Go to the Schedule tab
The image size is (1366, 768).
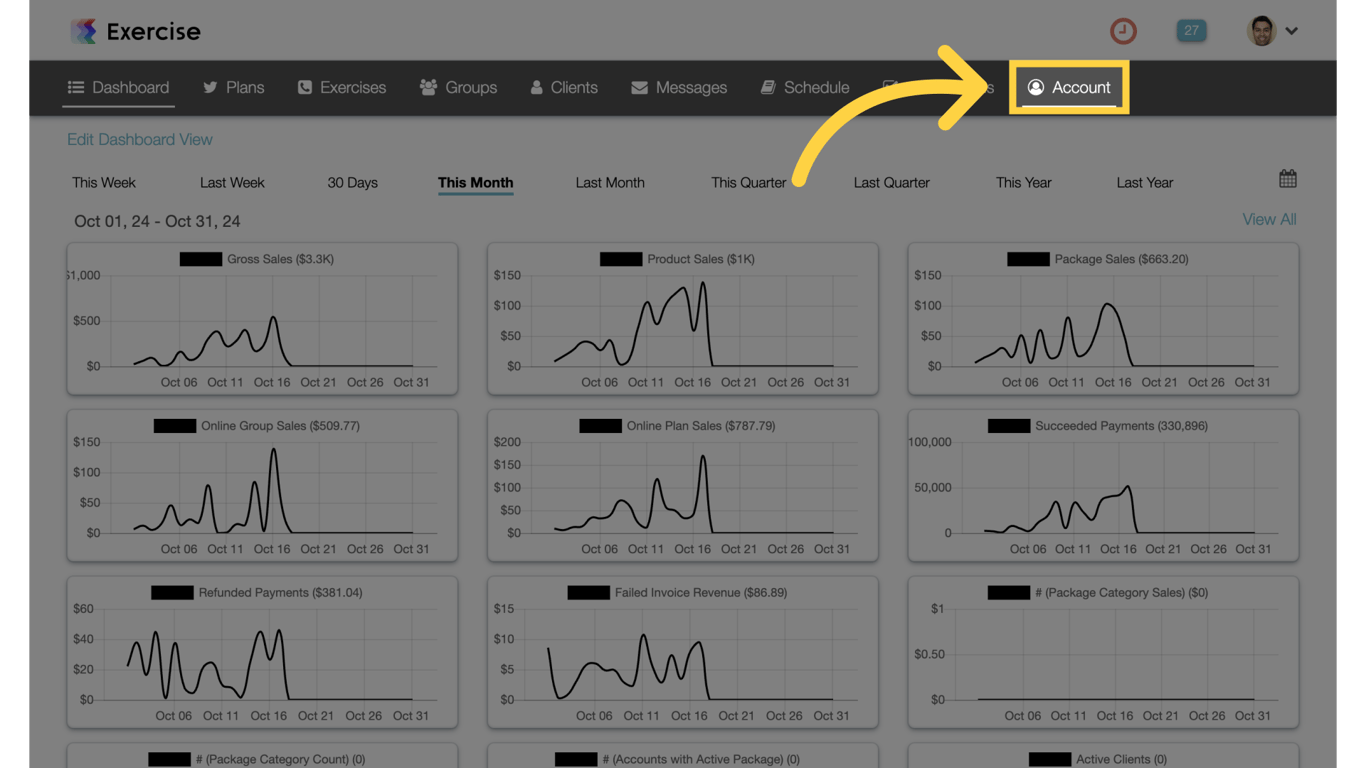click(805, 88)
